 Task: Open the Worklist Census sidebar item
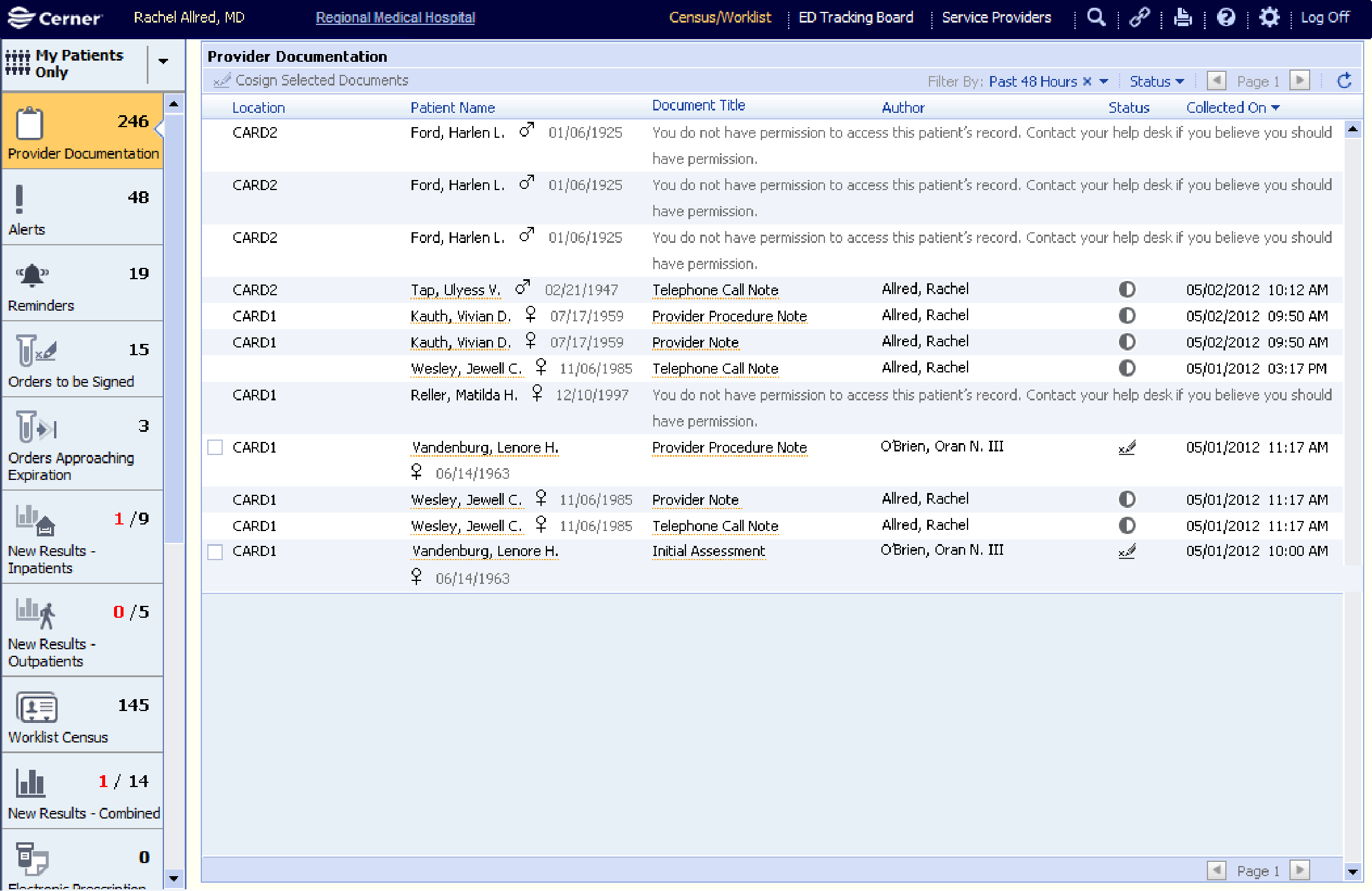(83, 716)
